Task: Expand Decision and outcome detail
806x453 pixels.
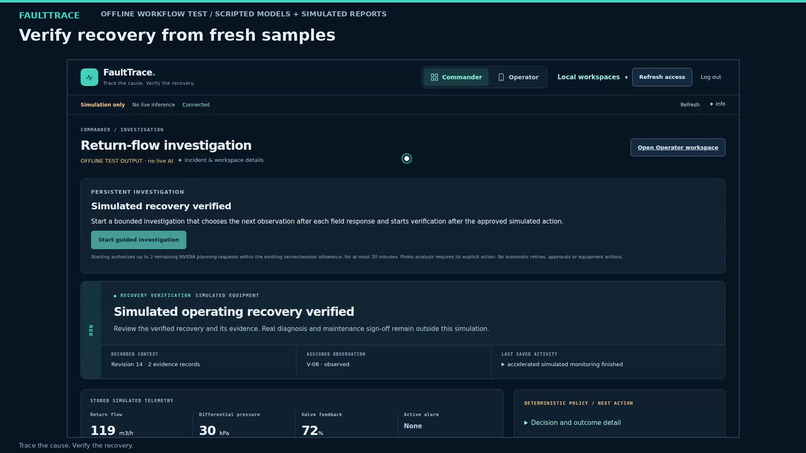Action: point(572,423)
